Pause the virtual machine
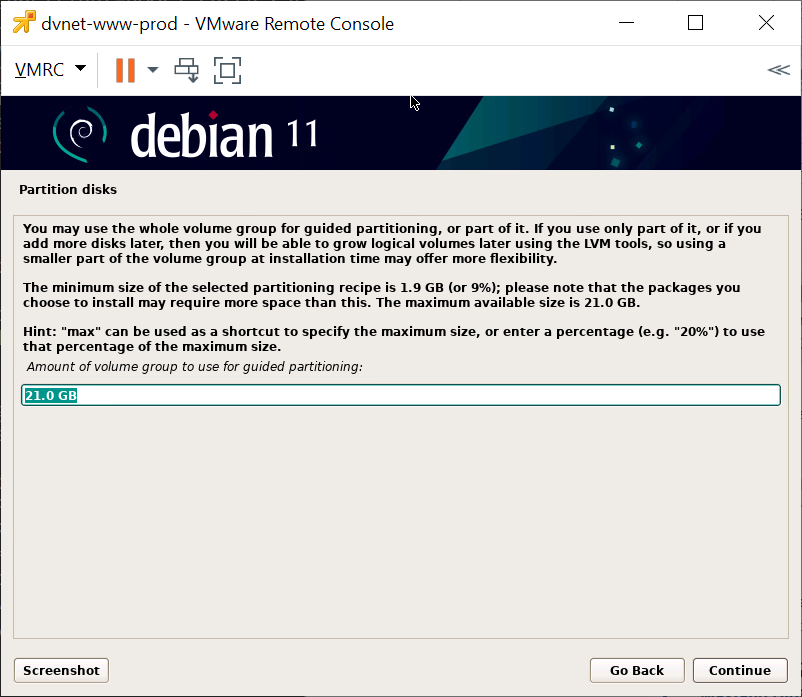The width and height of the screenshot is (802, 697). (125, 70)
